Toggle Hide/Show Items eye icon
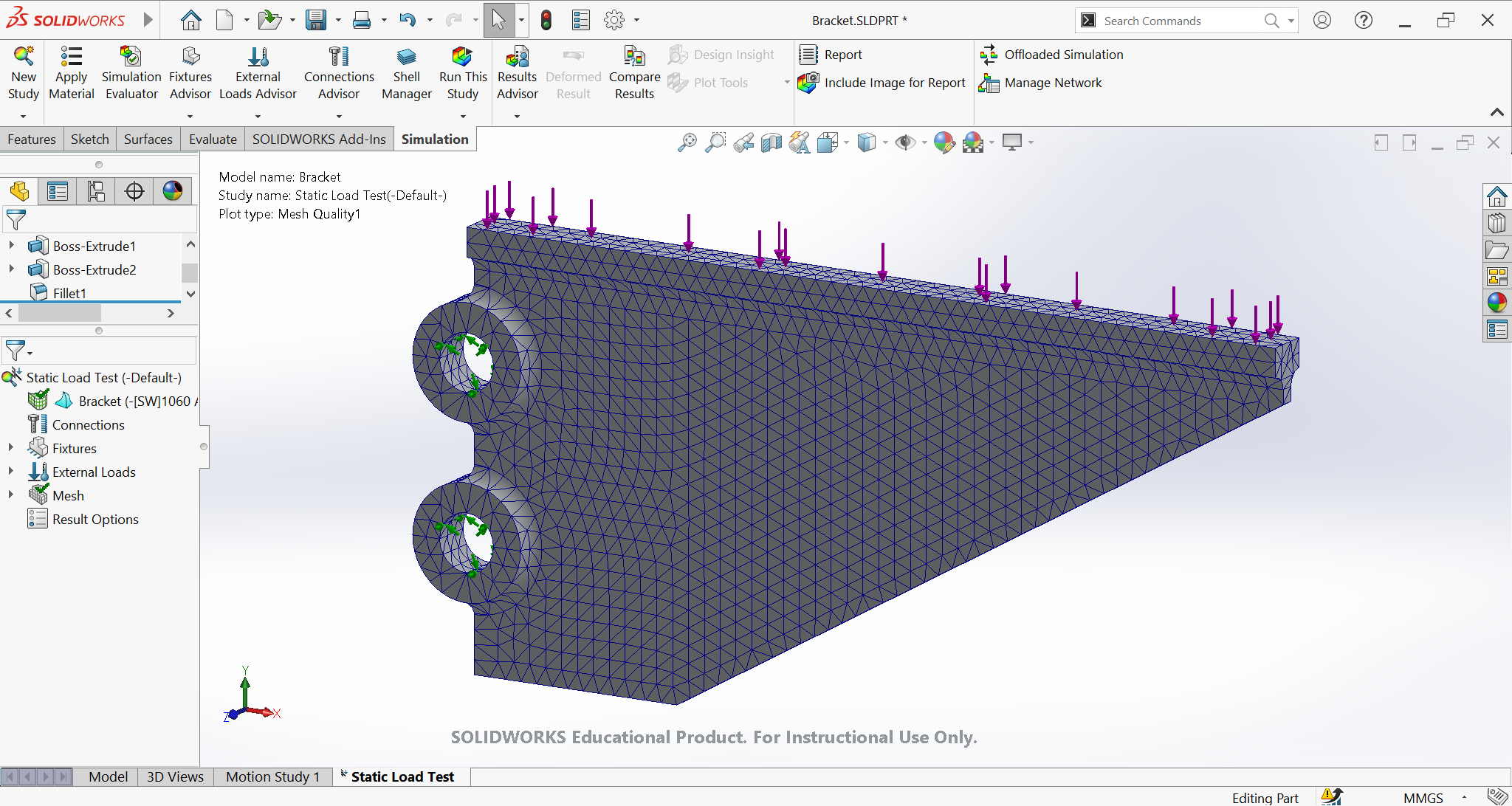The height and width of the screenshot is (806, 1512). point(904,142)
